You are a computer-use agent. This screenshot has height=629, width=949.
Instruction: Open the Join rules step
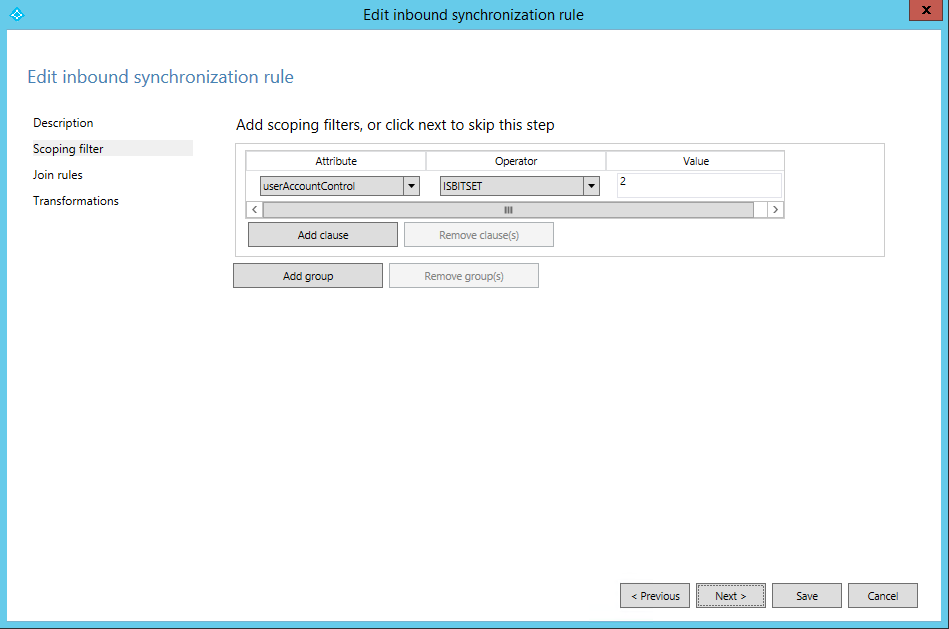click(x=58, y=175)
